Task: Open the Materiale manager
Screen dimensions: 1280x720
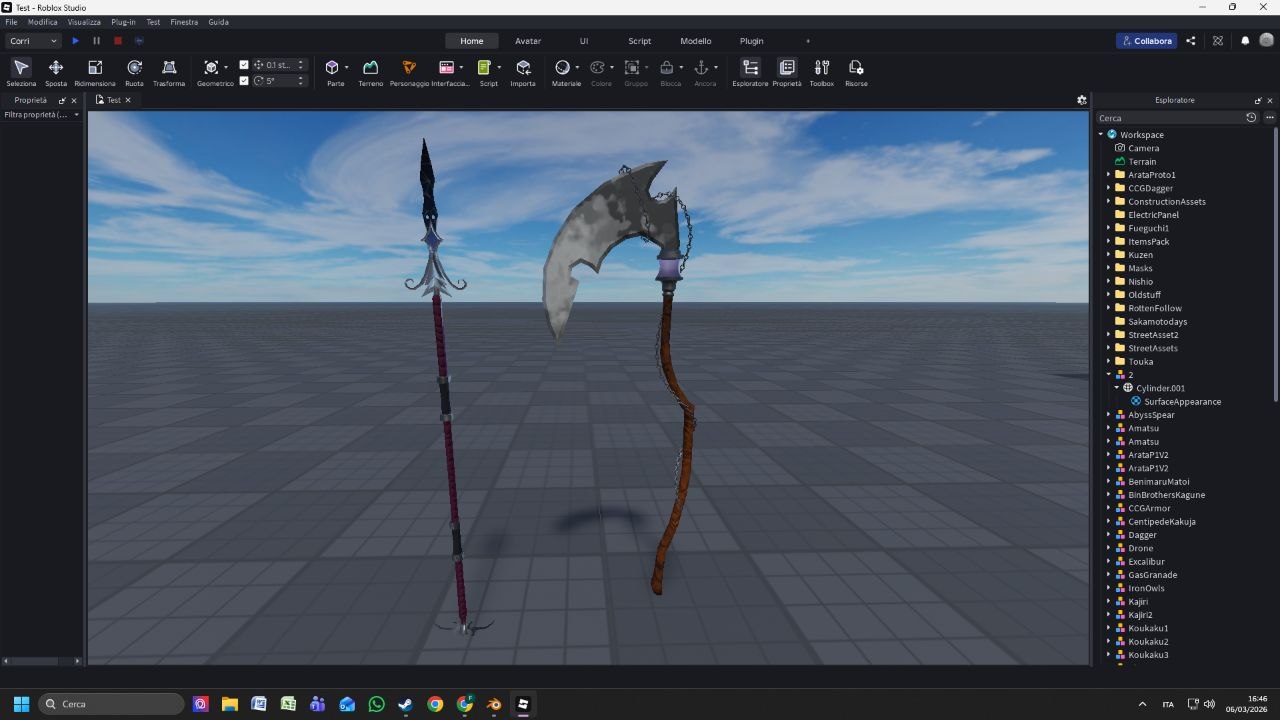Action: point(566,70)
